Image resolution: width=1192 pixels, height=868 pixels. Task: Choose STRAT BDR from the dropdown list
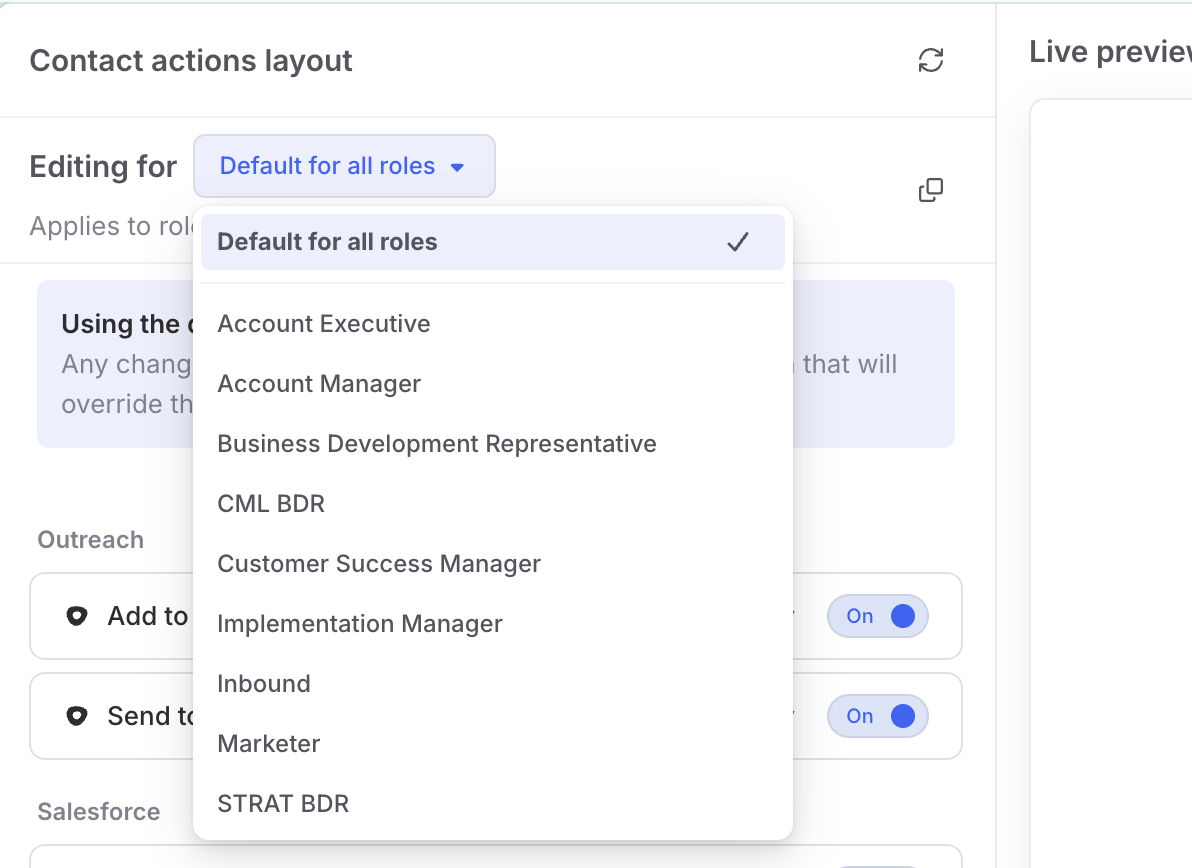tap(283, 804)
